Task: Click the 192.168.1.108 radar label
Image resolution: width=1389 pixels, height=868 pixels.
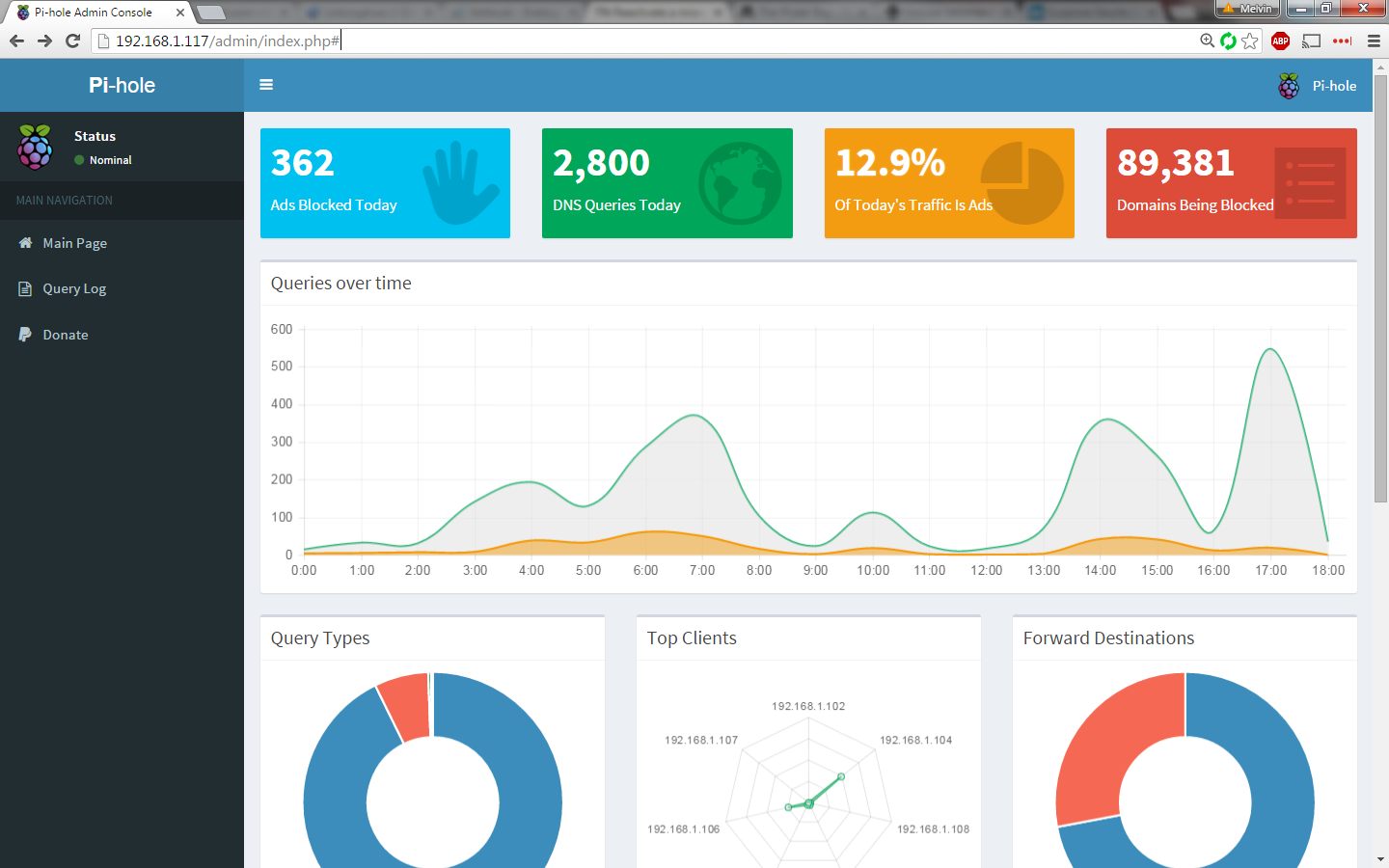Action: (934, 829)
